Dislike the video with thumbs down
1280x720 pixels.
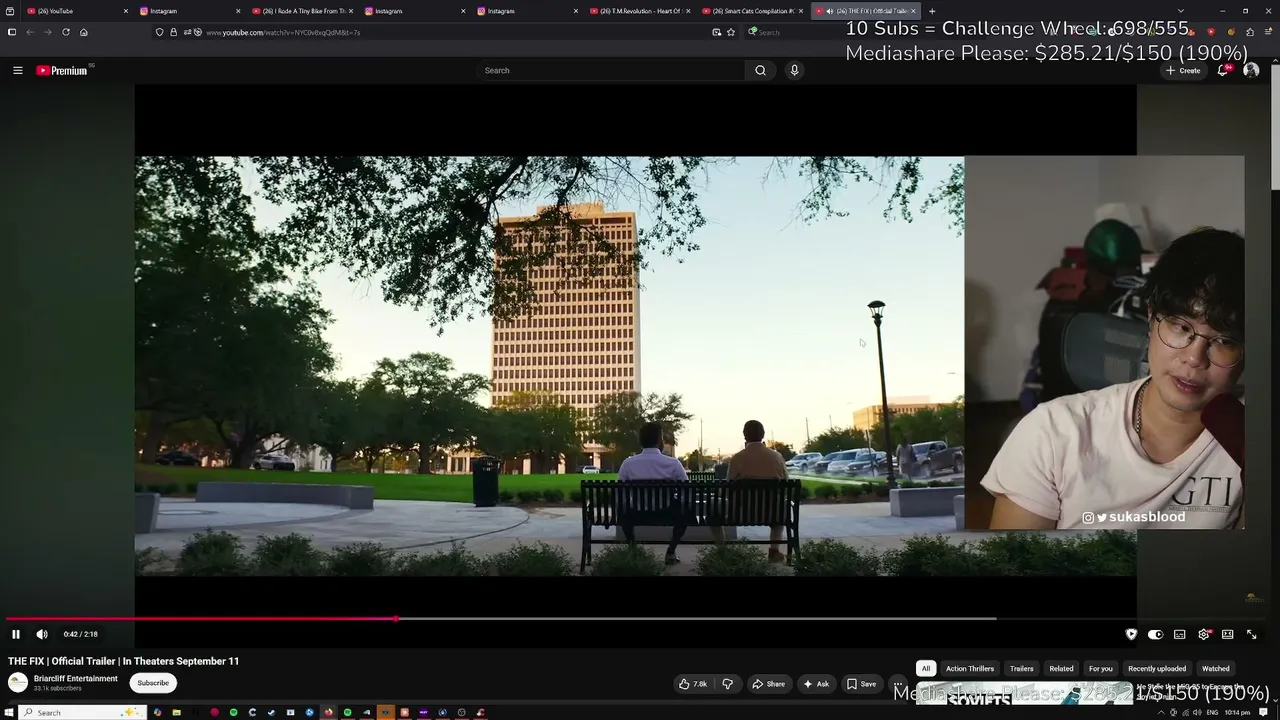pos(727,684)
